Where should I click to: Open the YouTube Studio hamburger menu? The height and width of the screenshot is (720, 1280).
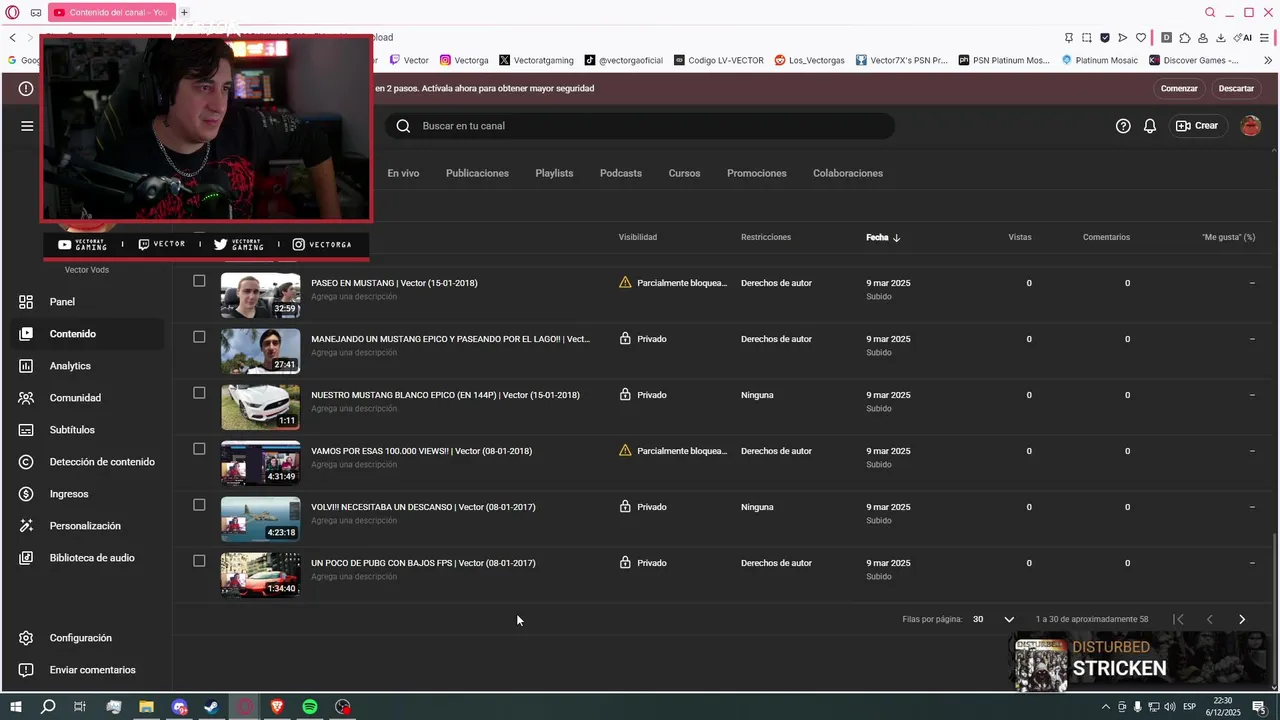coord(27,126)
